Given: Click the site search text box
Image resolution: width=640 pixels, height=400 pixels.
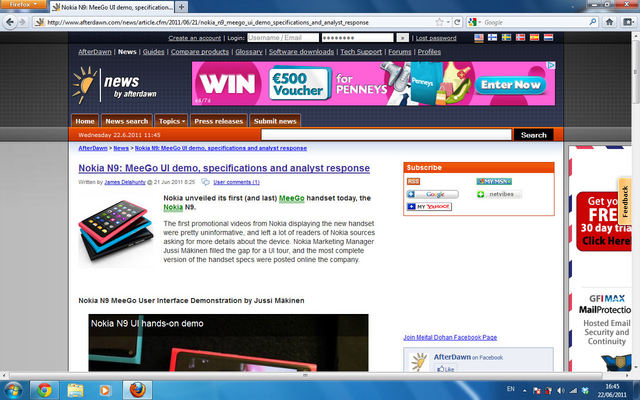Looking at the screenshot, I should [386, 135].
